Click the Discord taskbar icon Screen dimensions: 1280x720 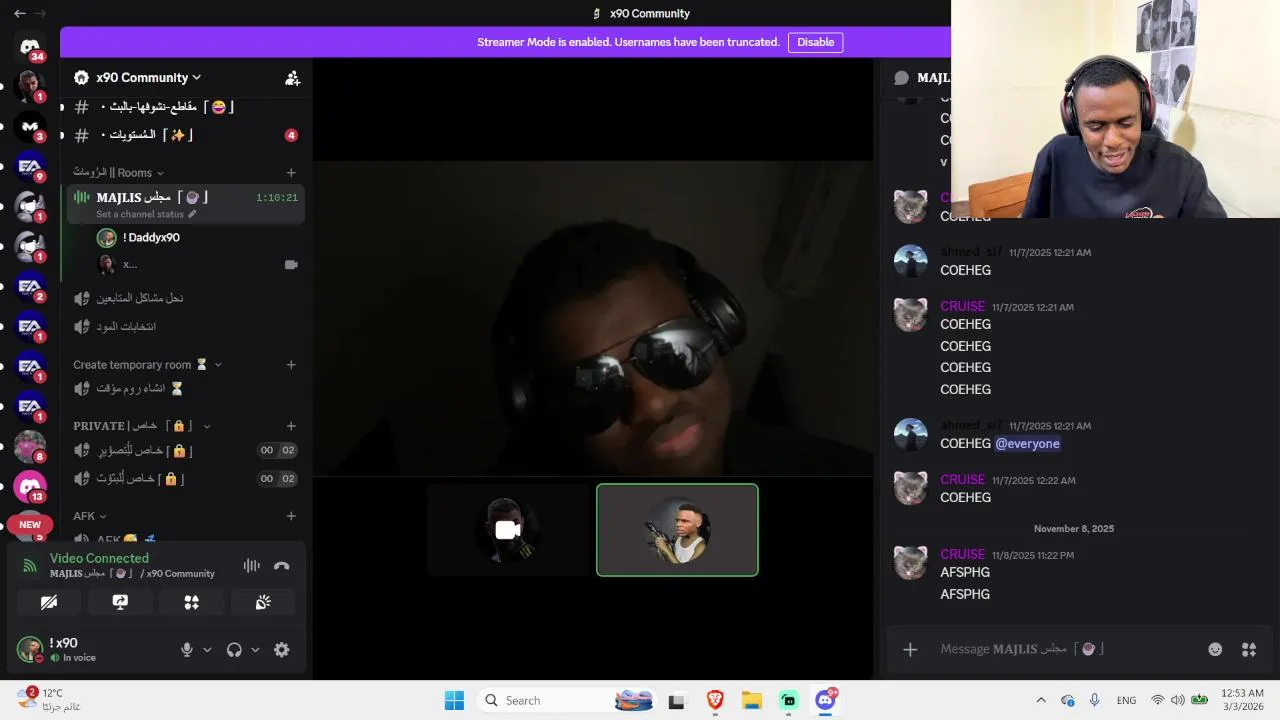(826, 700)
